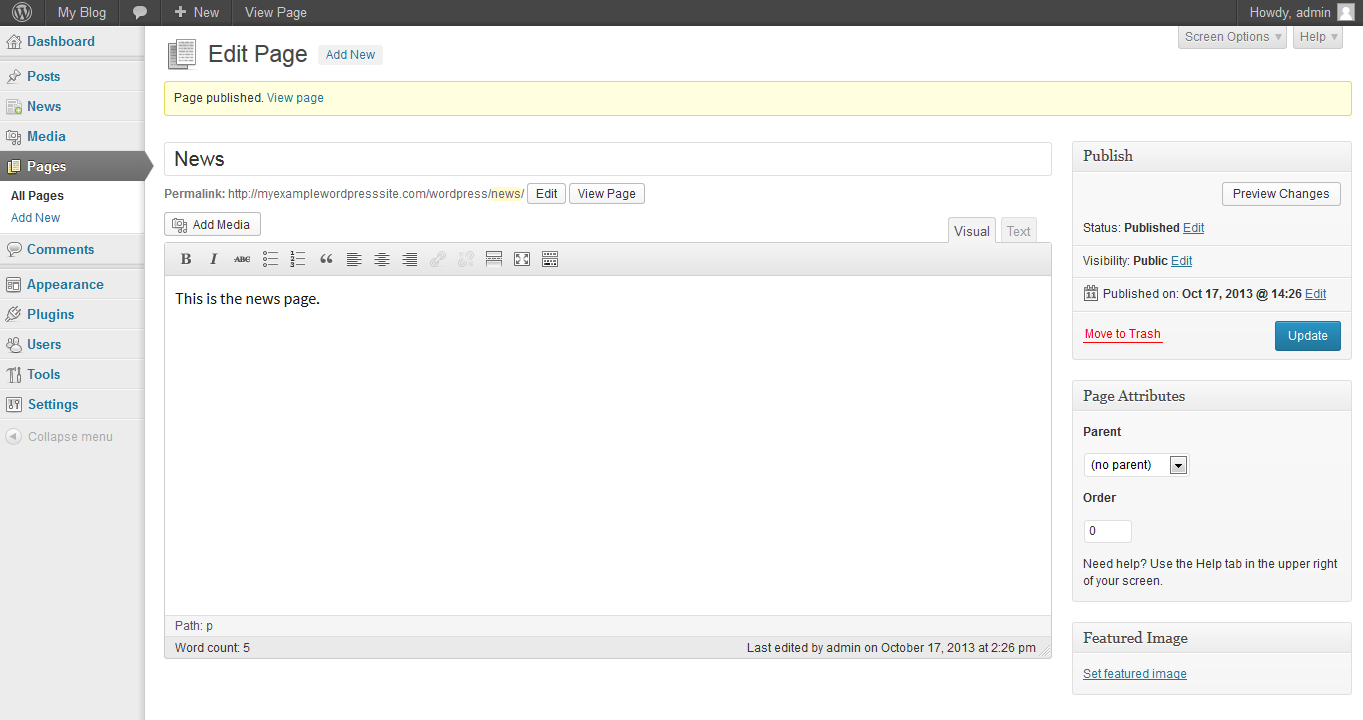Go to All Pages submenu item
1363x720 pixels.
(x=37, y=196)
